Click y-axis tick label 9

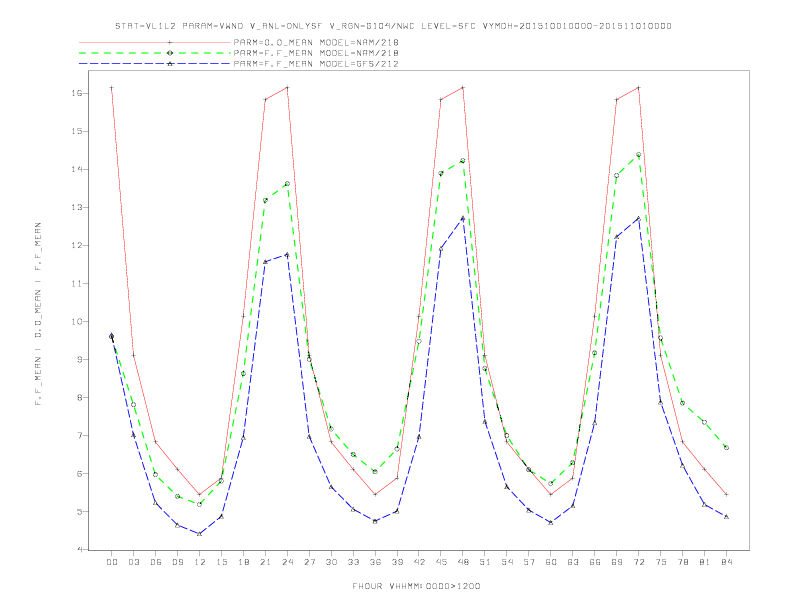coord(80,360)
